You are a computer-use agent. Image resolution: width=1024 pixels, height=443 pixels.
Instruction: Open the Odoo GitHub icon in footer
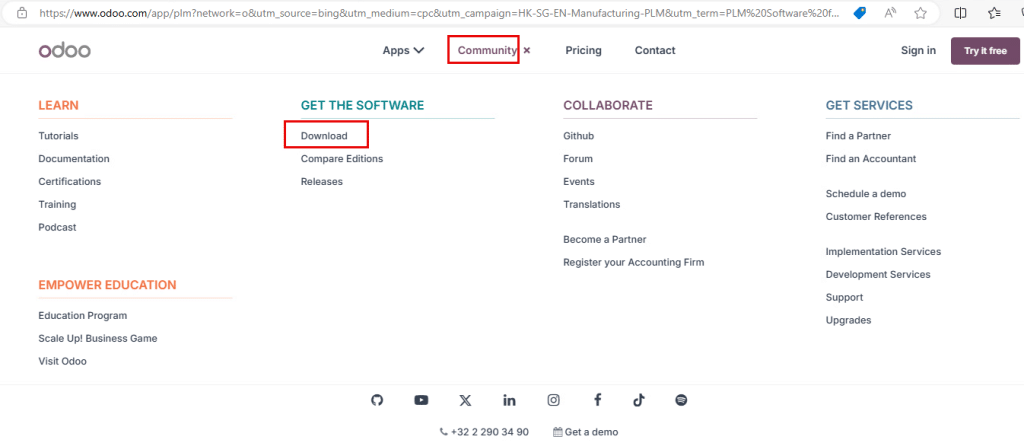[377, 401]
